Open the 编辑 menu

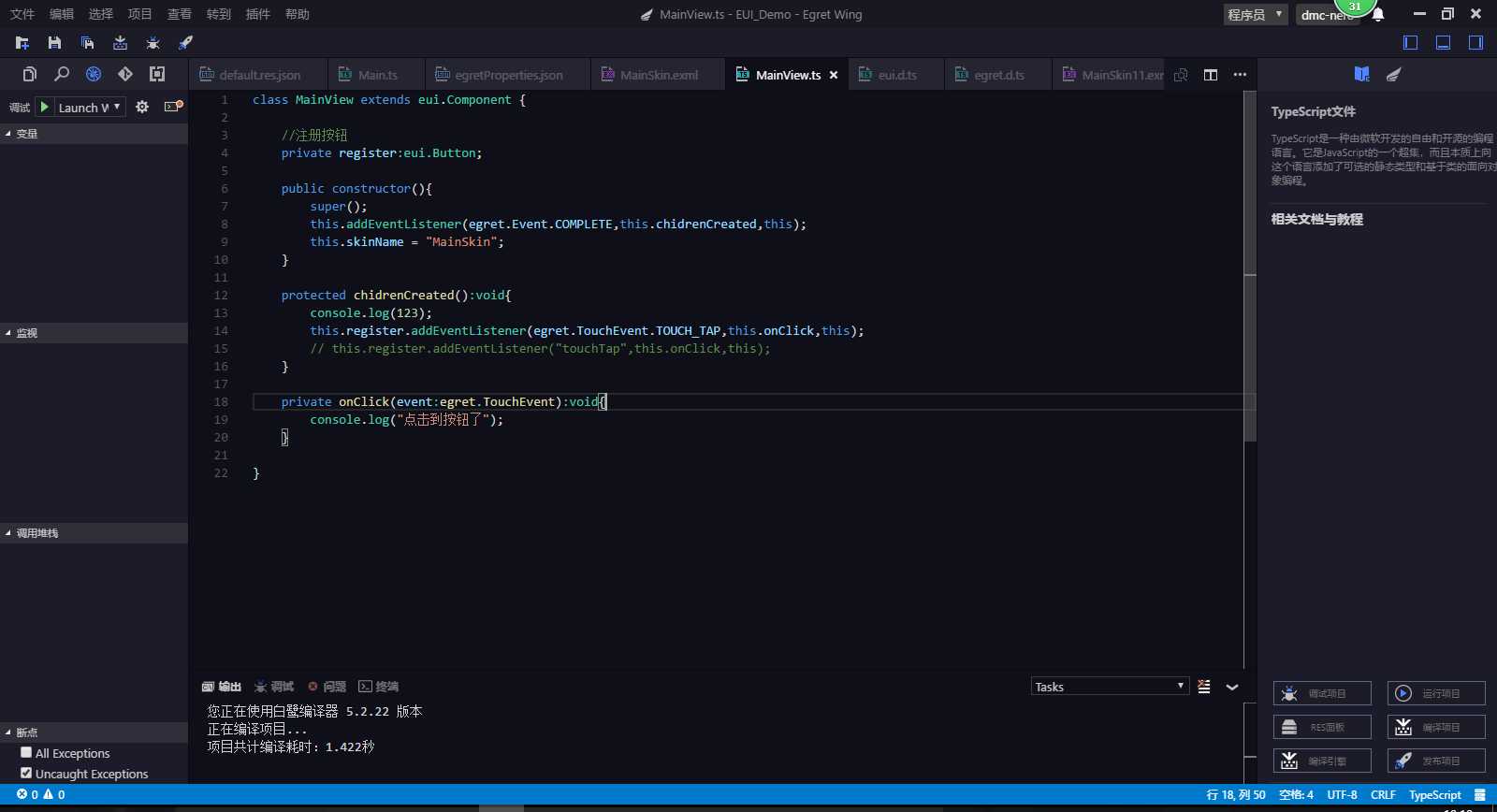click(62, 14)
